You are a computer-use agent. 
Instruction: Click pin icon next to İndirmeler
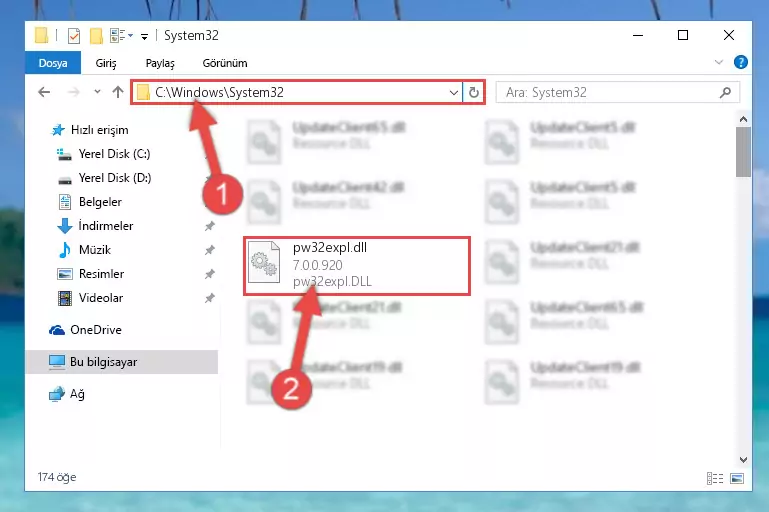(209, 226)
